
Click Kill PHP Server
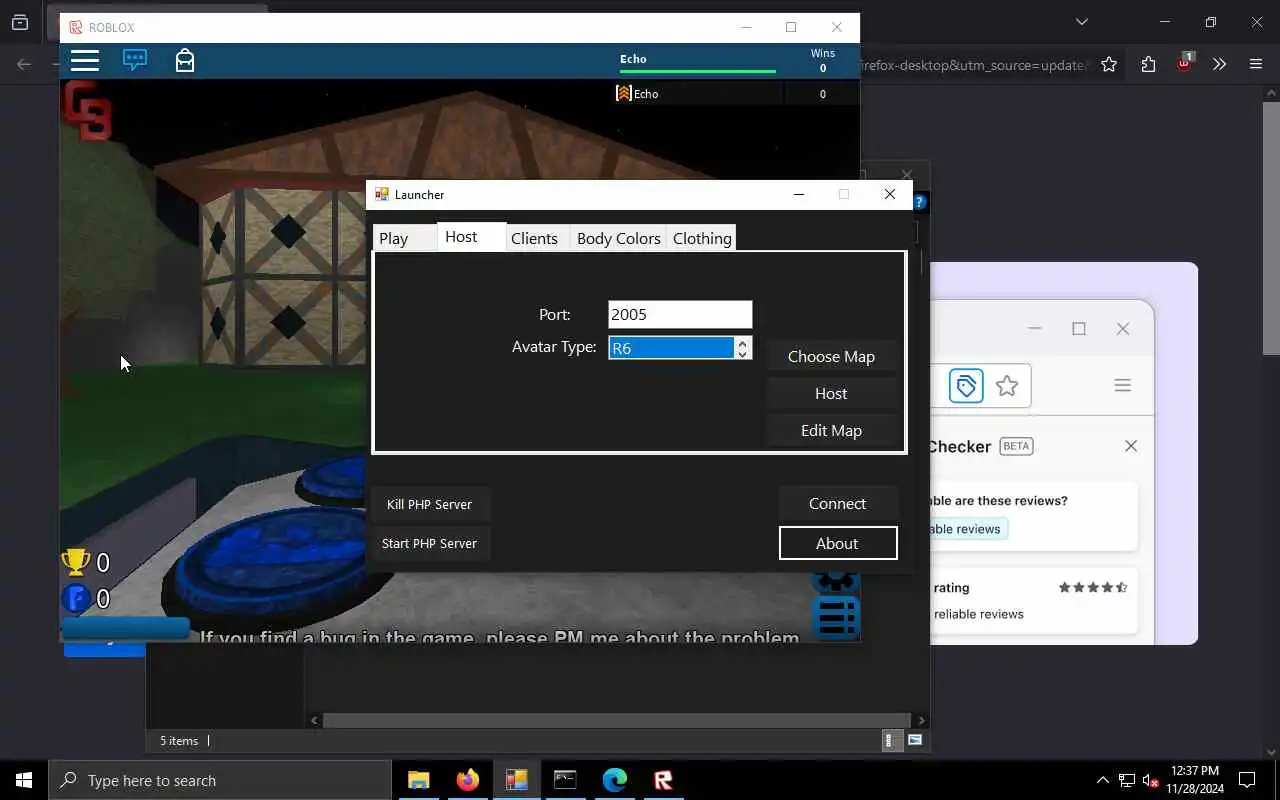click(x=429, y=504)
